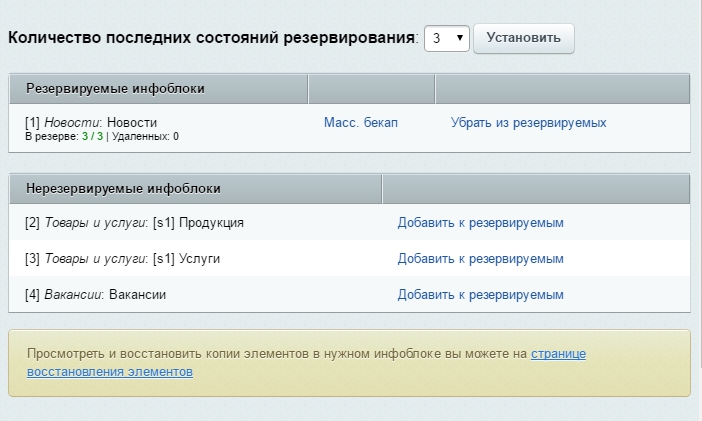The height and width of the screenshot is (421, 702).
Task: Click the "Убрать из резервируемых" link
Action: click(528, 123)
